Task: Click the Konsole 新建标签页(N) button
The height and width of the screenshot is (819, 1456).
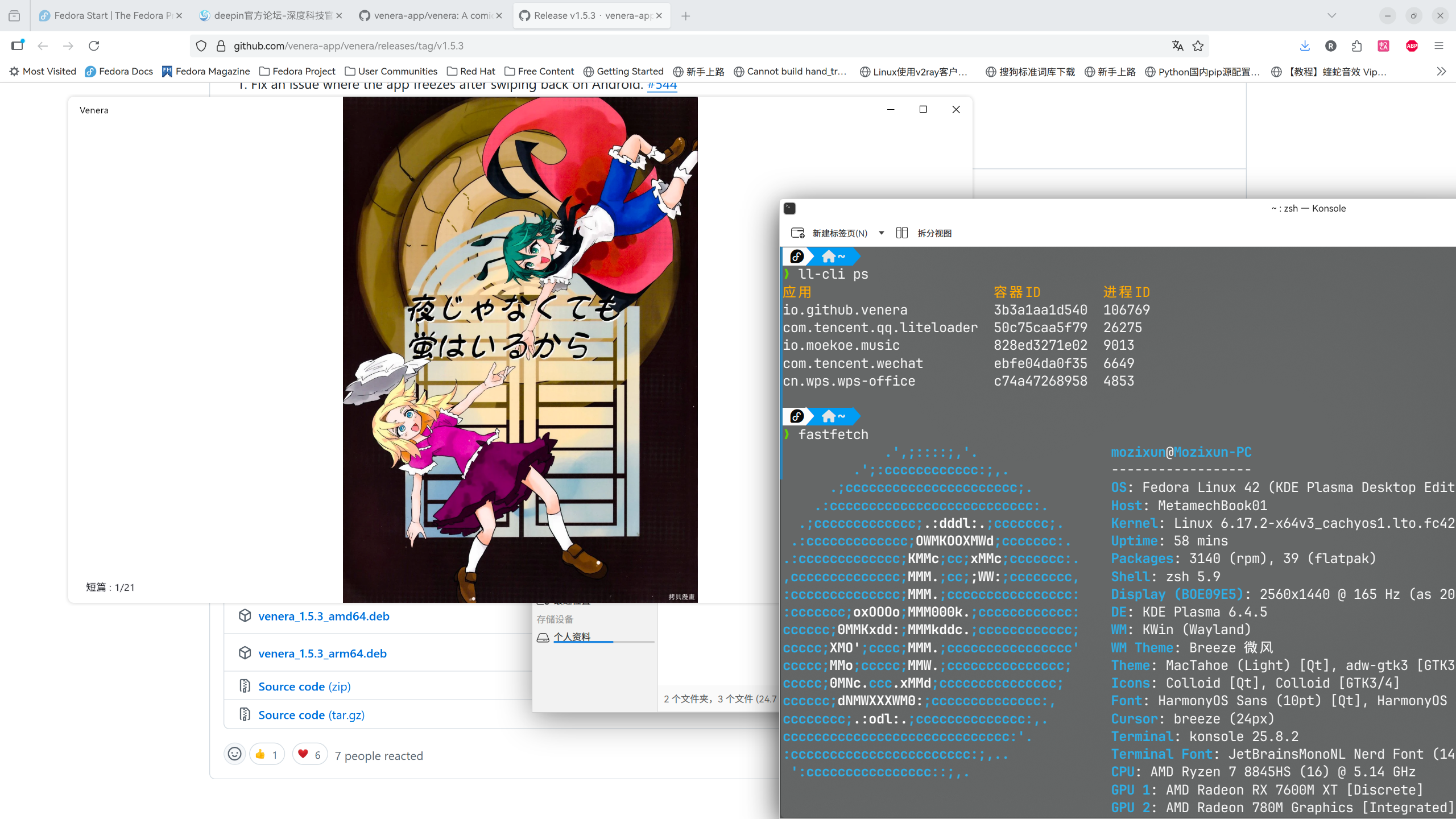Action: [830, 233]
